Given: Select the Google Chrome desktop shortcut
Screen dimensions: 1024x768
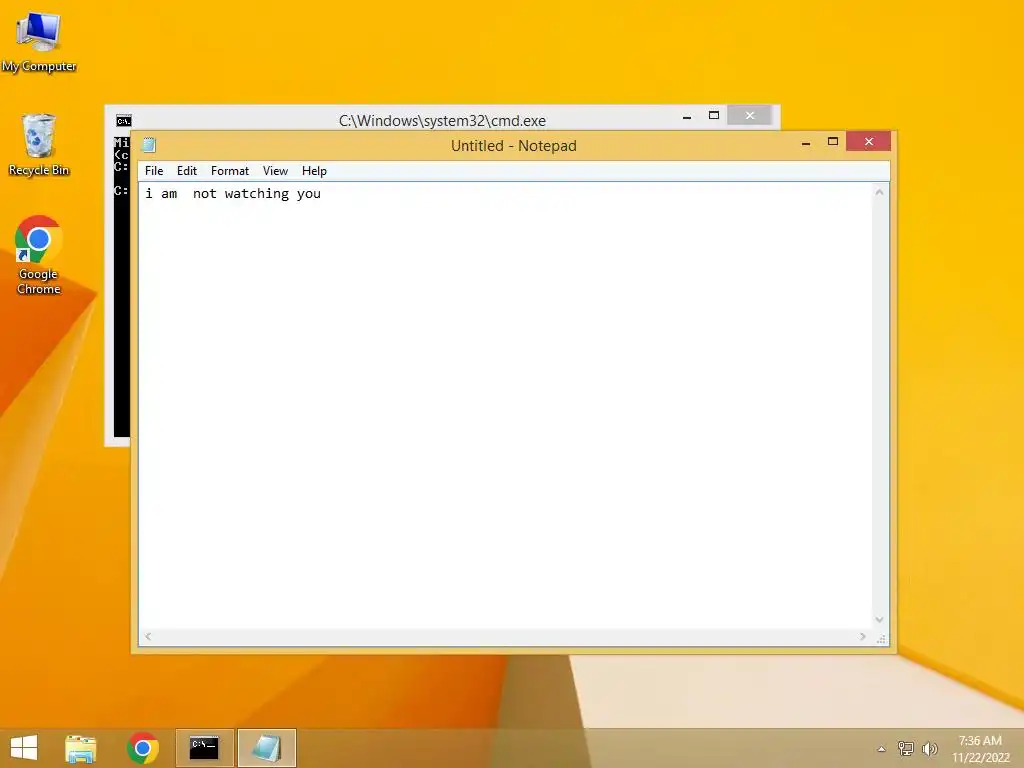Looking at the screenshot, I should coord(39,255).
